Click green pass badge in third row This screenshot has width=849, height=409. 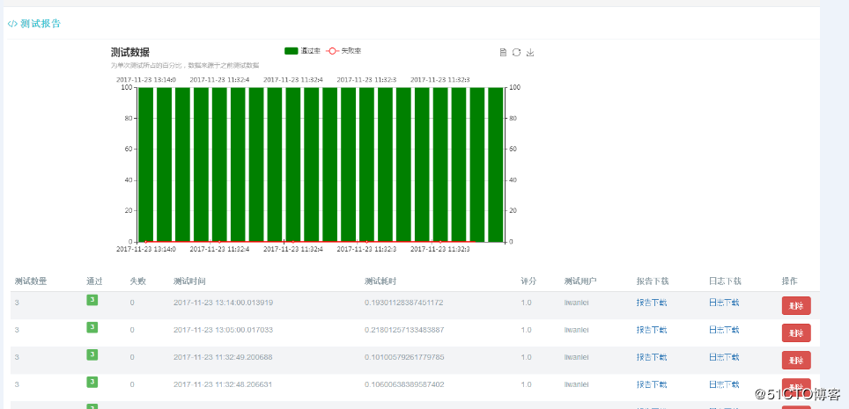[x=92, y=354]
